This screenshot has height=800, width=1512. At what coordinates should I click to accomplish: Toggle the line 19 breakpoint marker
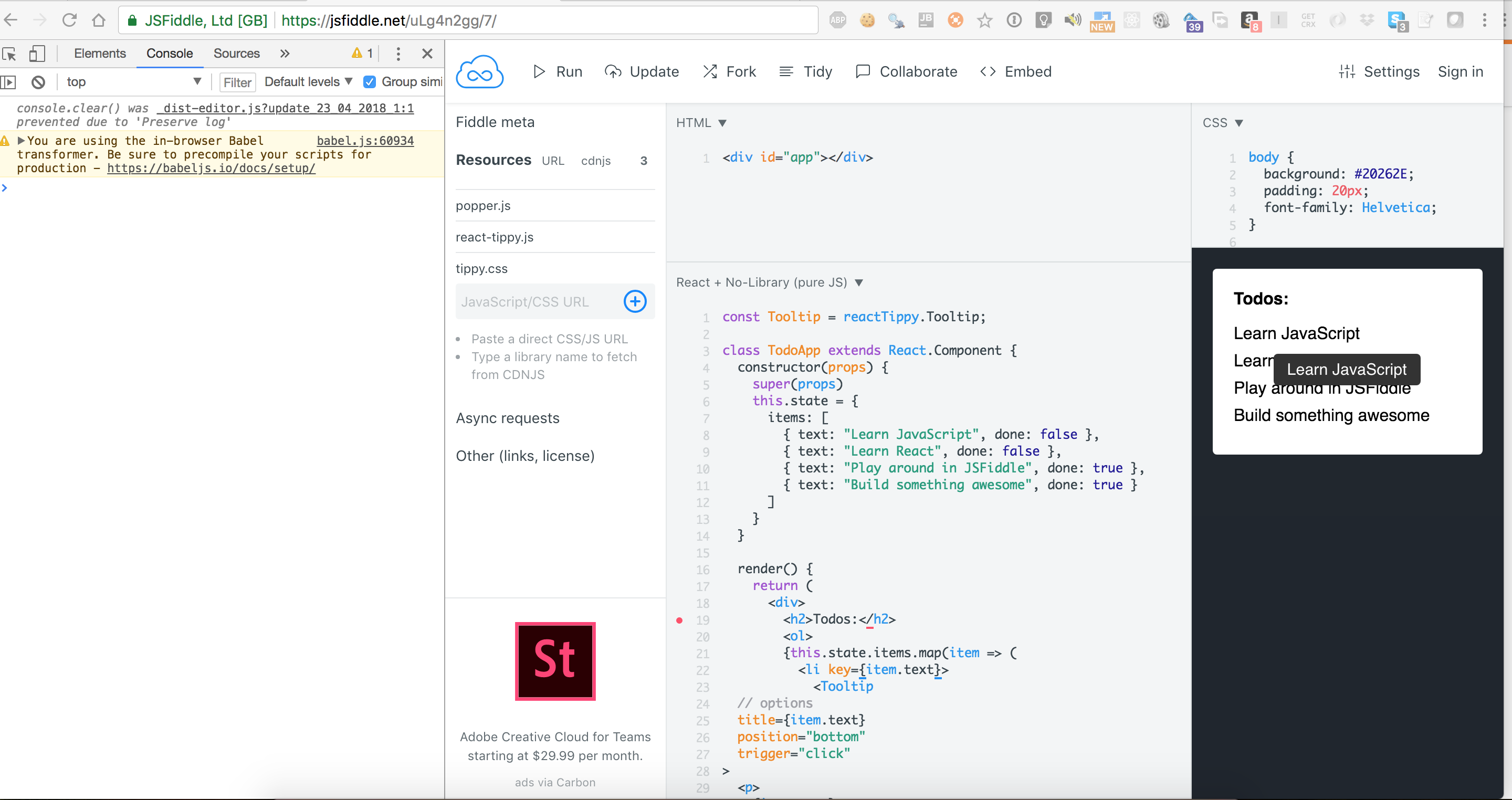(679, 620)
